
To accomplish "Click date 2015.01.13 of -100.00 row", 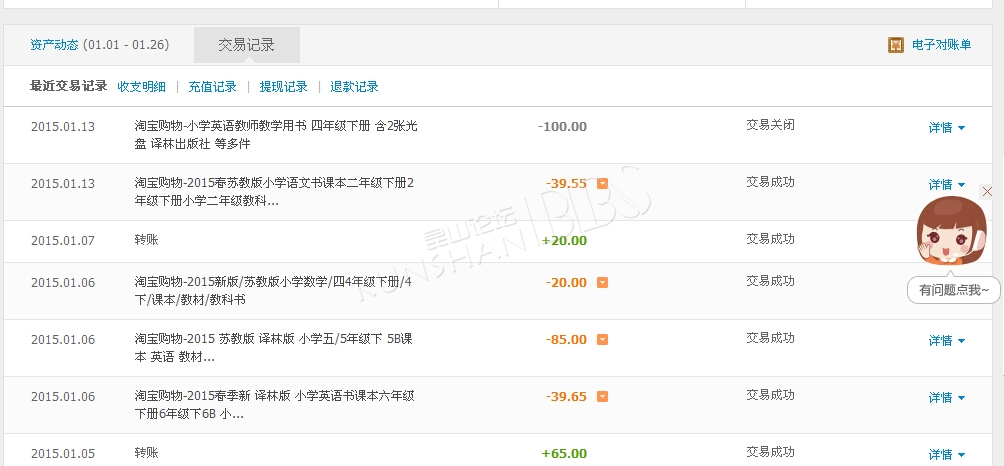I will pyautogui.click(x=63, y=126).
